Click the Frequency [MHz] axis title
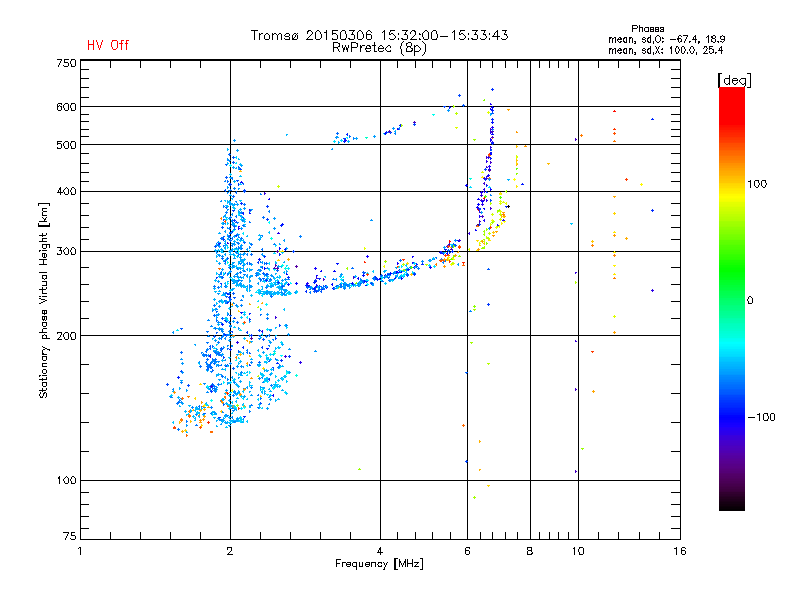This screenshot has height=600, width=800. tap(379, 564)
